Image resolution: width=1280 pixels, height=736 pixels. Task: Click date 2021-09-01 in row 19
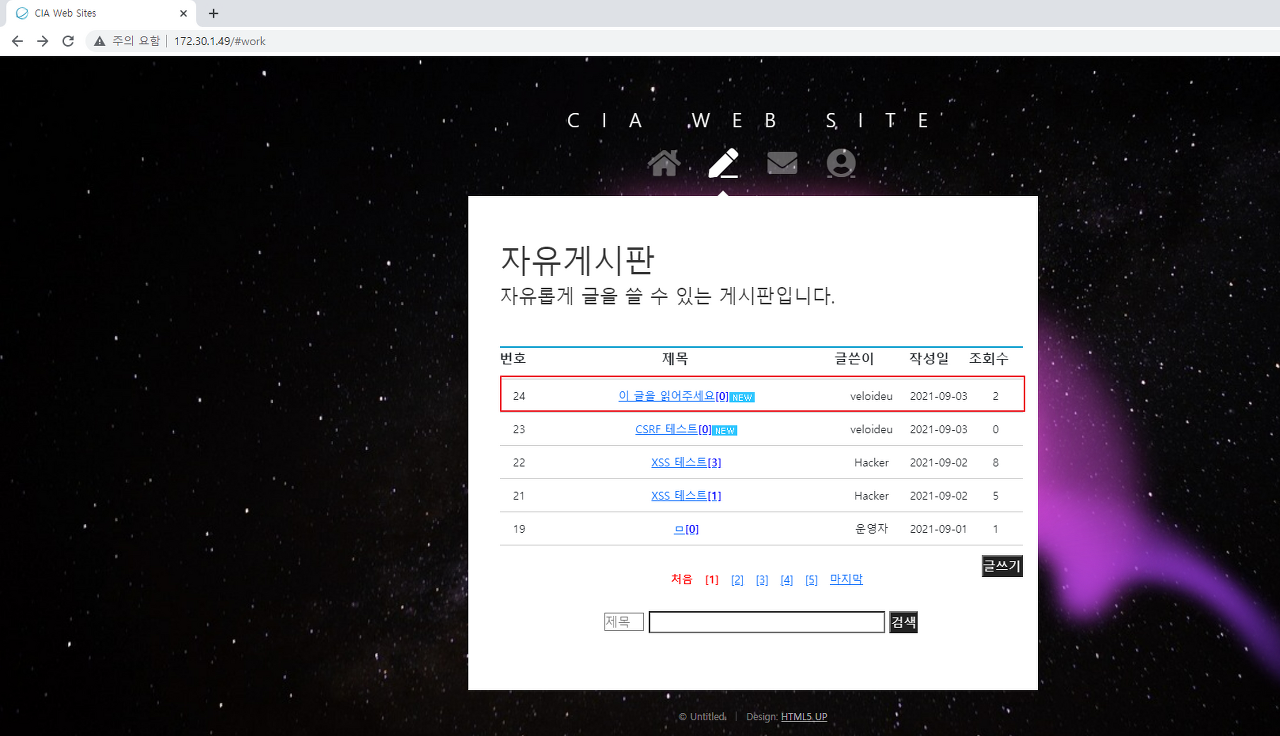pos(939,528)
